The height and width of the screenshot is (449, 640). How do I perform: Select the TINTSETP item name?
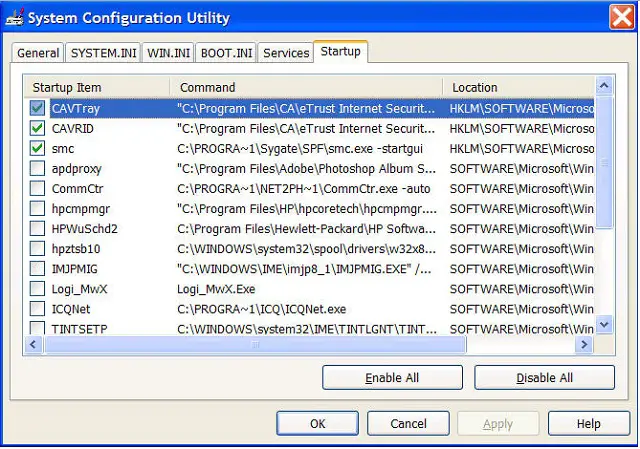coord(79,329)
